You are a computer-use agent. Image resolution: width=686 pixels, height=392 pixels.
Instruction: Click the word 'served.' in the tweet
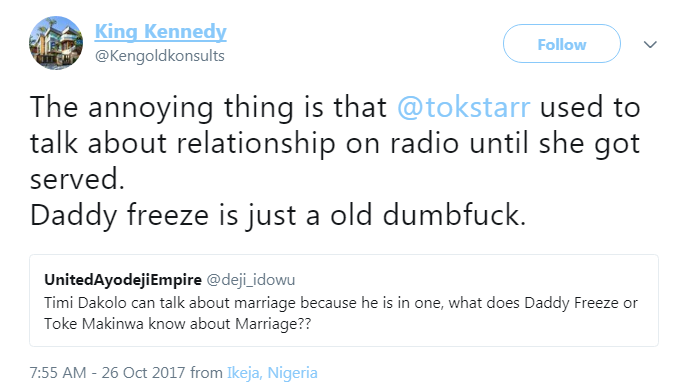click(x=77, y=179)
